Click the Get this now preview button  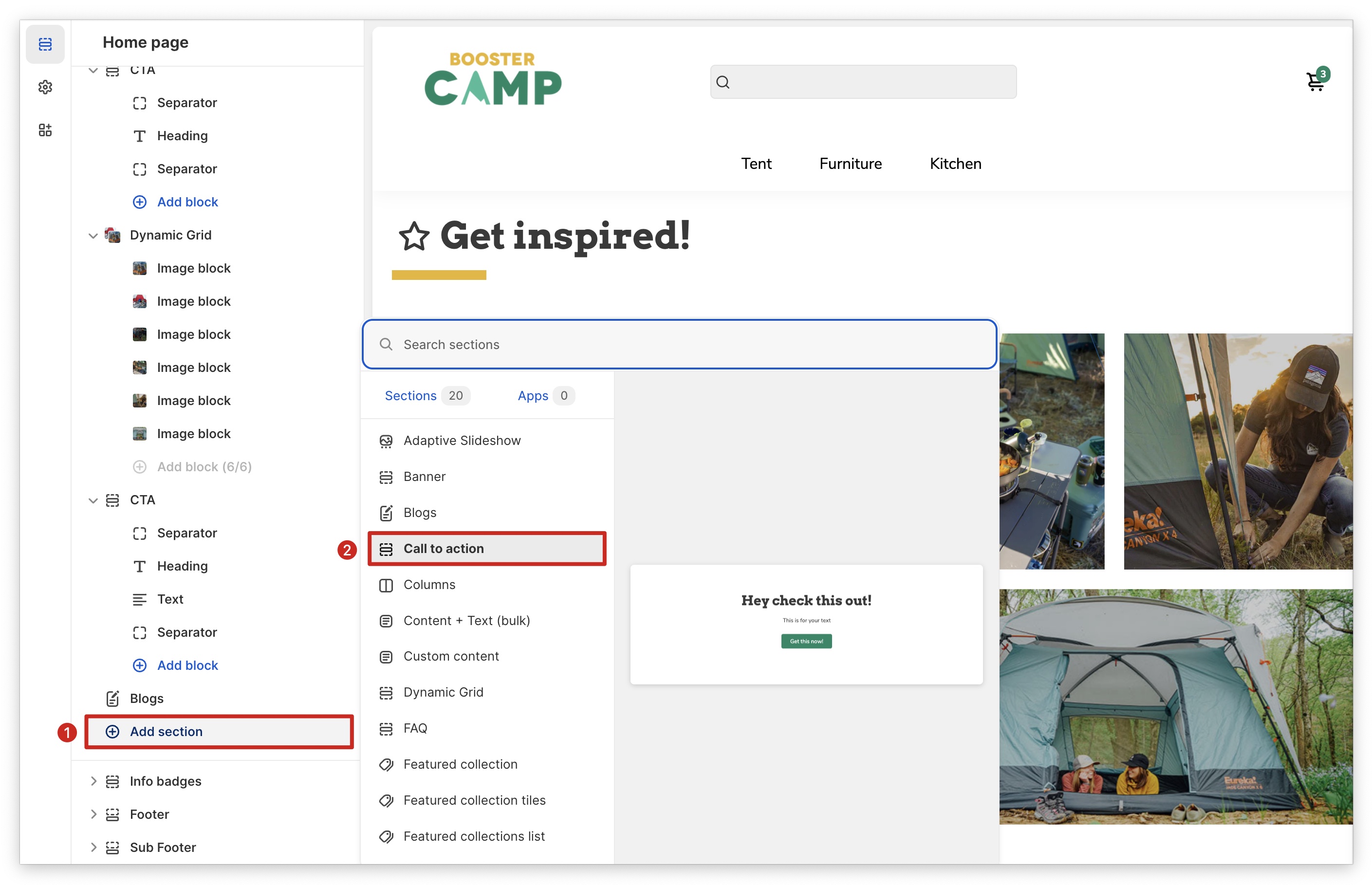(806, 641)
